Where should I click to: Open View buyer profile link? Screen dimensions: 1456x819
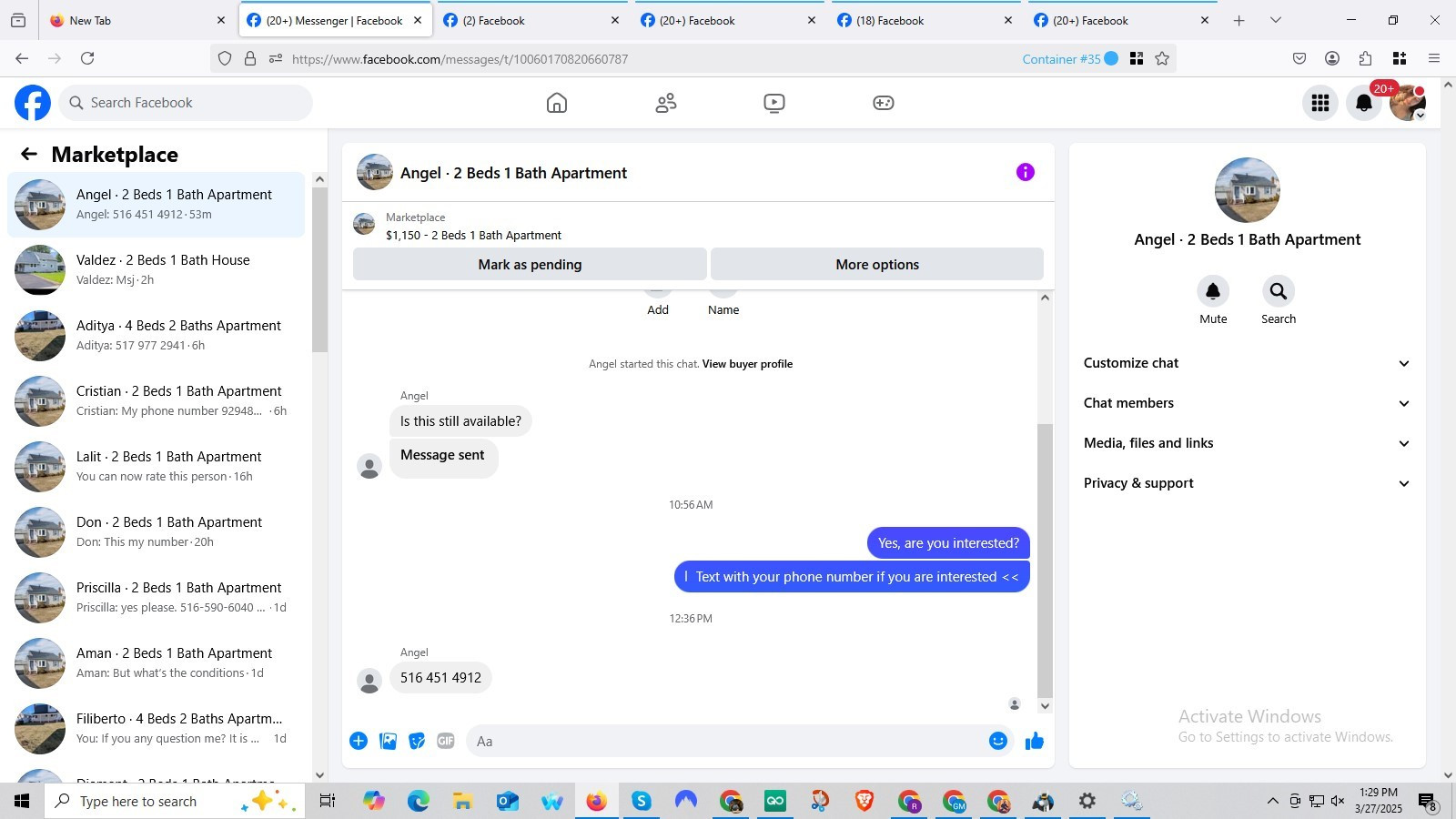pyautogui.click(x=747, y=364)
